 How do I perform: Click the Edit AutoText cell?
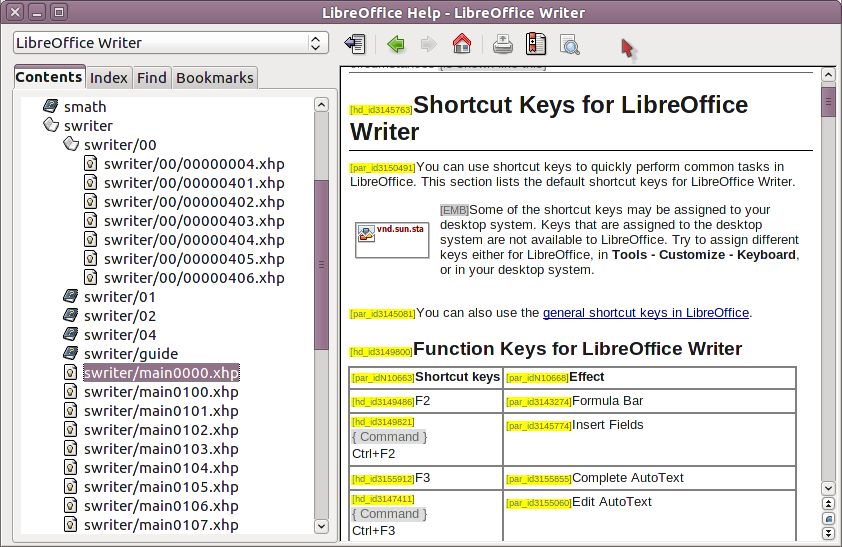tap(650, 516)
